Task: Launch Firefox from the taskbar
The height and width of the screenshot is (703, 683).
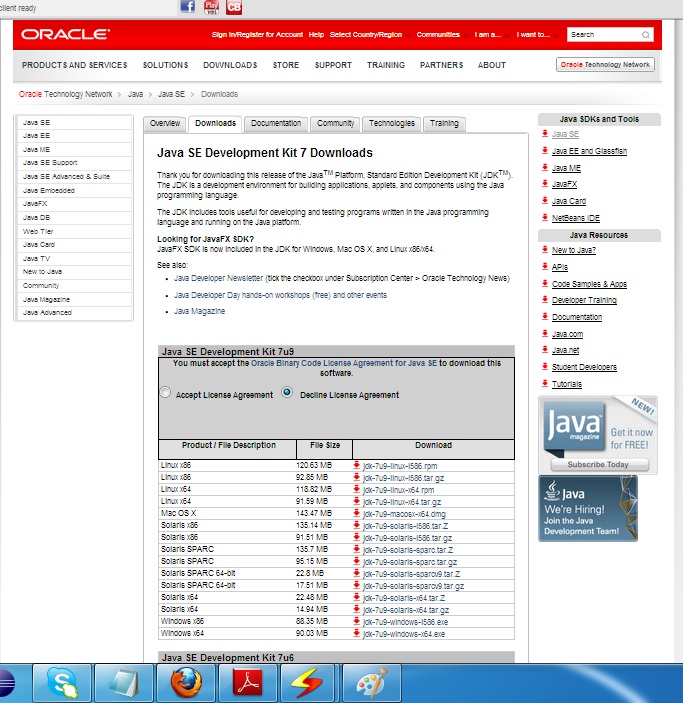Action: click(x=186, y=682)
